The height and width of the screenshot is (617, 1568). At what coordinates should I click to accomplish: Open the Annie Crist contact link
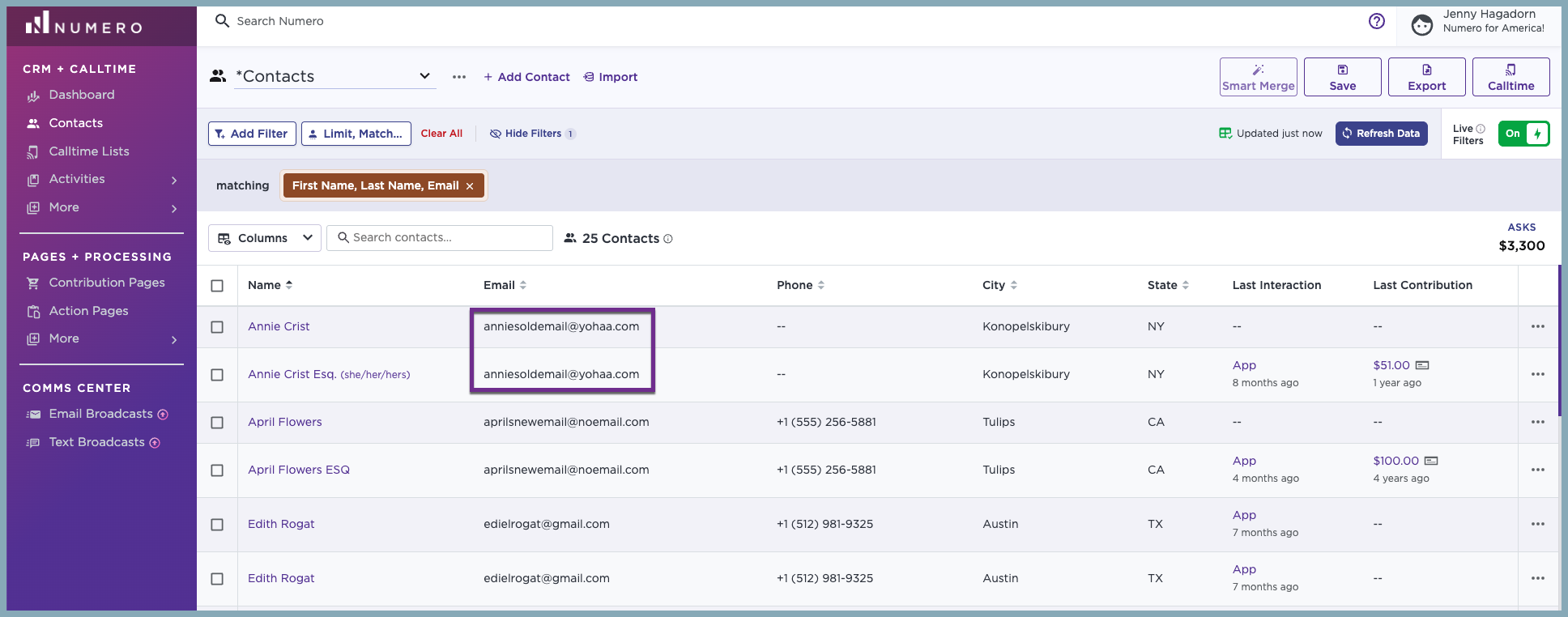(279, 326)
